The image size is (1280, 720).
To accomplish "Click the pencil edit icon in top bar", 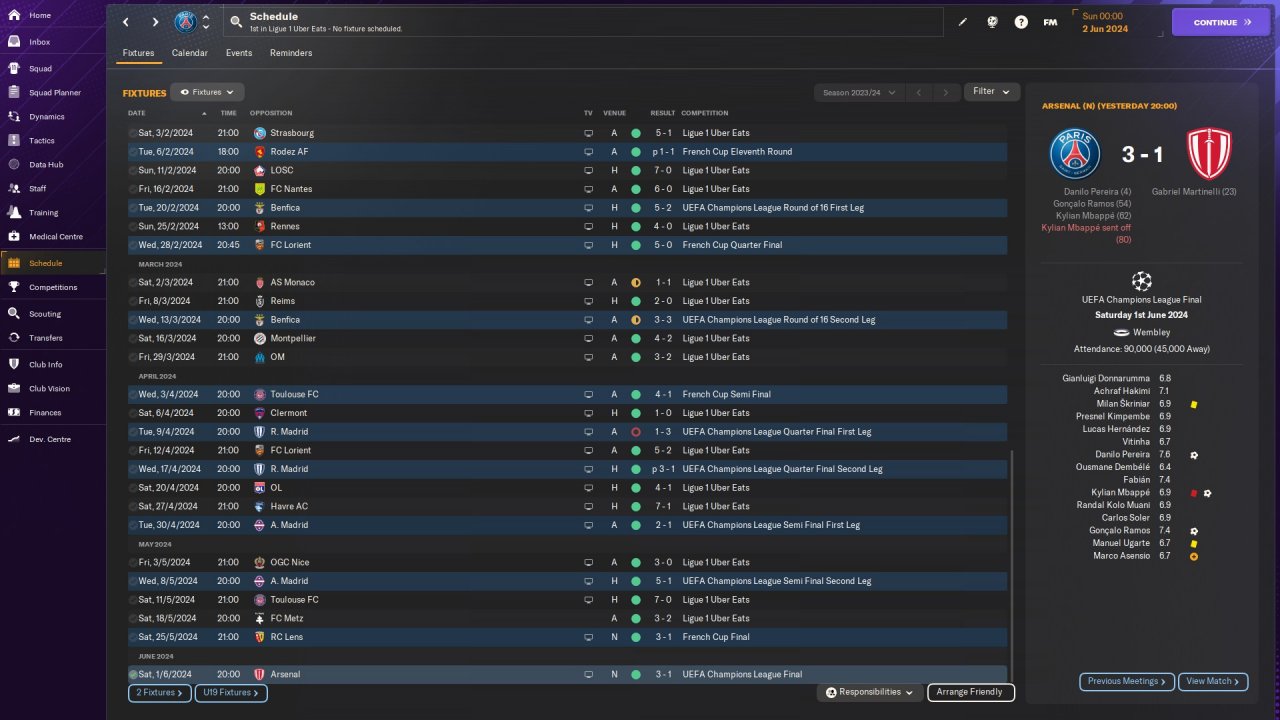I will 963,22.
